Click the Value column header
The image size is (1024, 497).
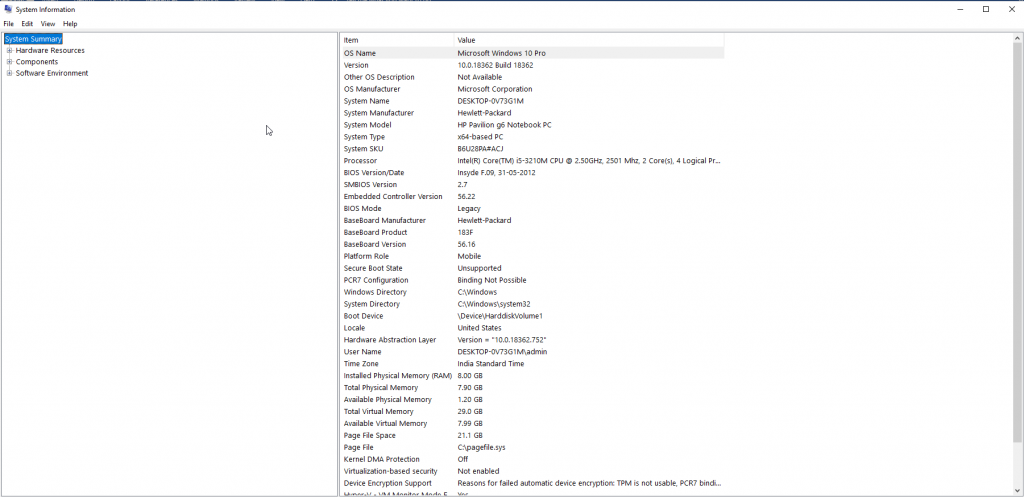click(589, 40)
